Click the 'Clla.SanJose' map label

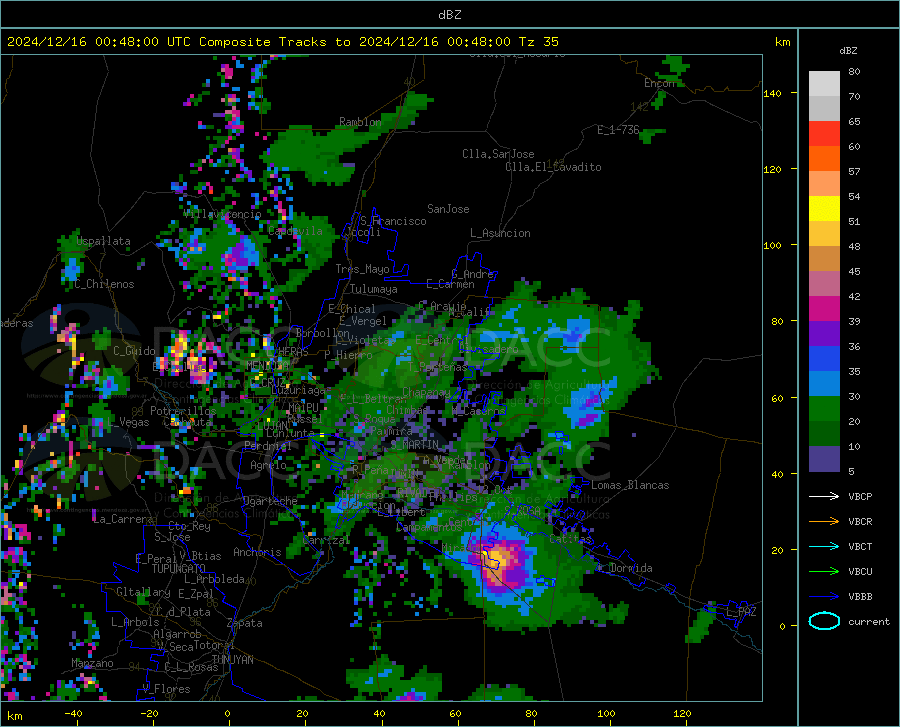point(498,154)
